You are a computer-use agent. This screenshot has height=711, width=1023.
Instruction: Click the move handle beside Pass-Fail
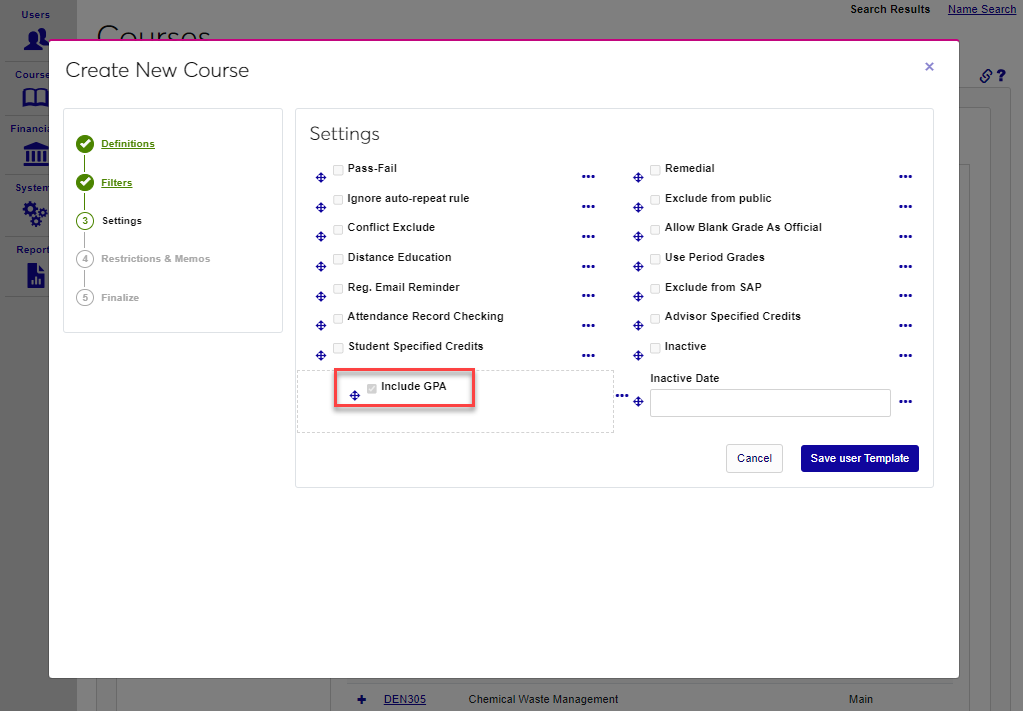321,177
